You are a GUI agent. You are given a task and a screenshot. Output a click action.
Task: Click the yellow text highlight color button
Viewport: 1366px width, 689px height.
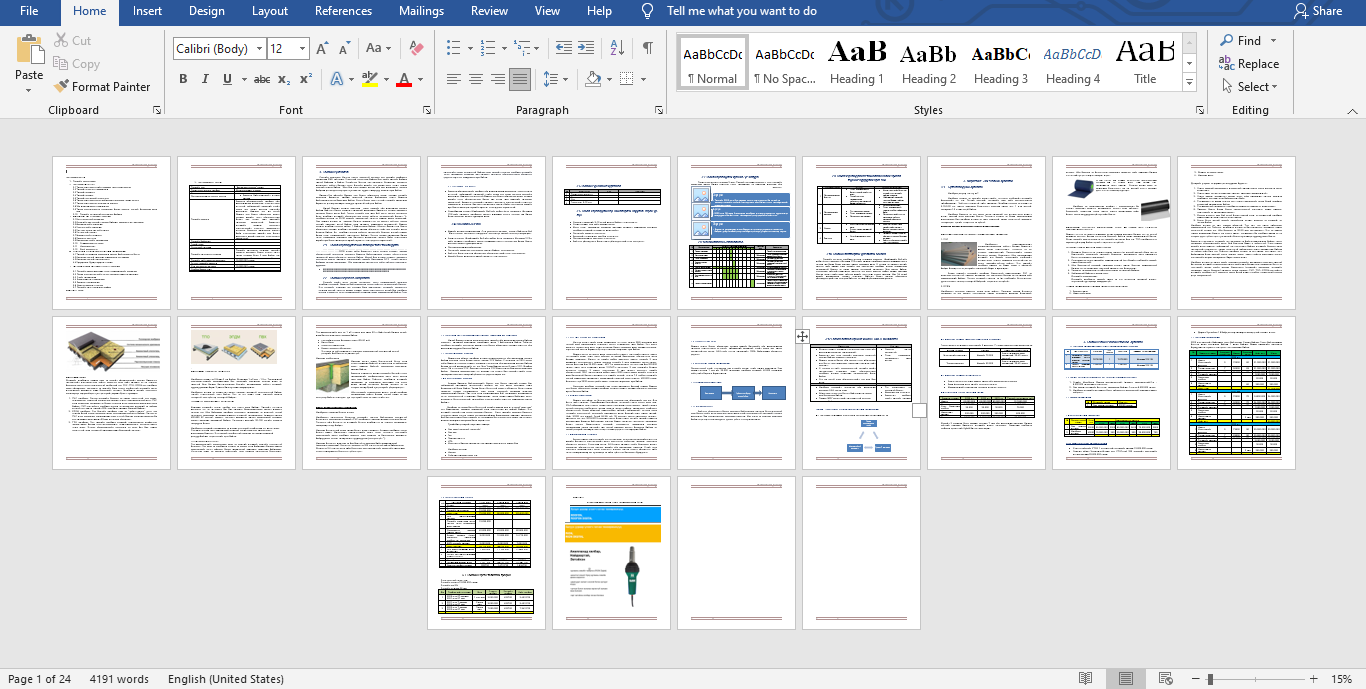369,79
